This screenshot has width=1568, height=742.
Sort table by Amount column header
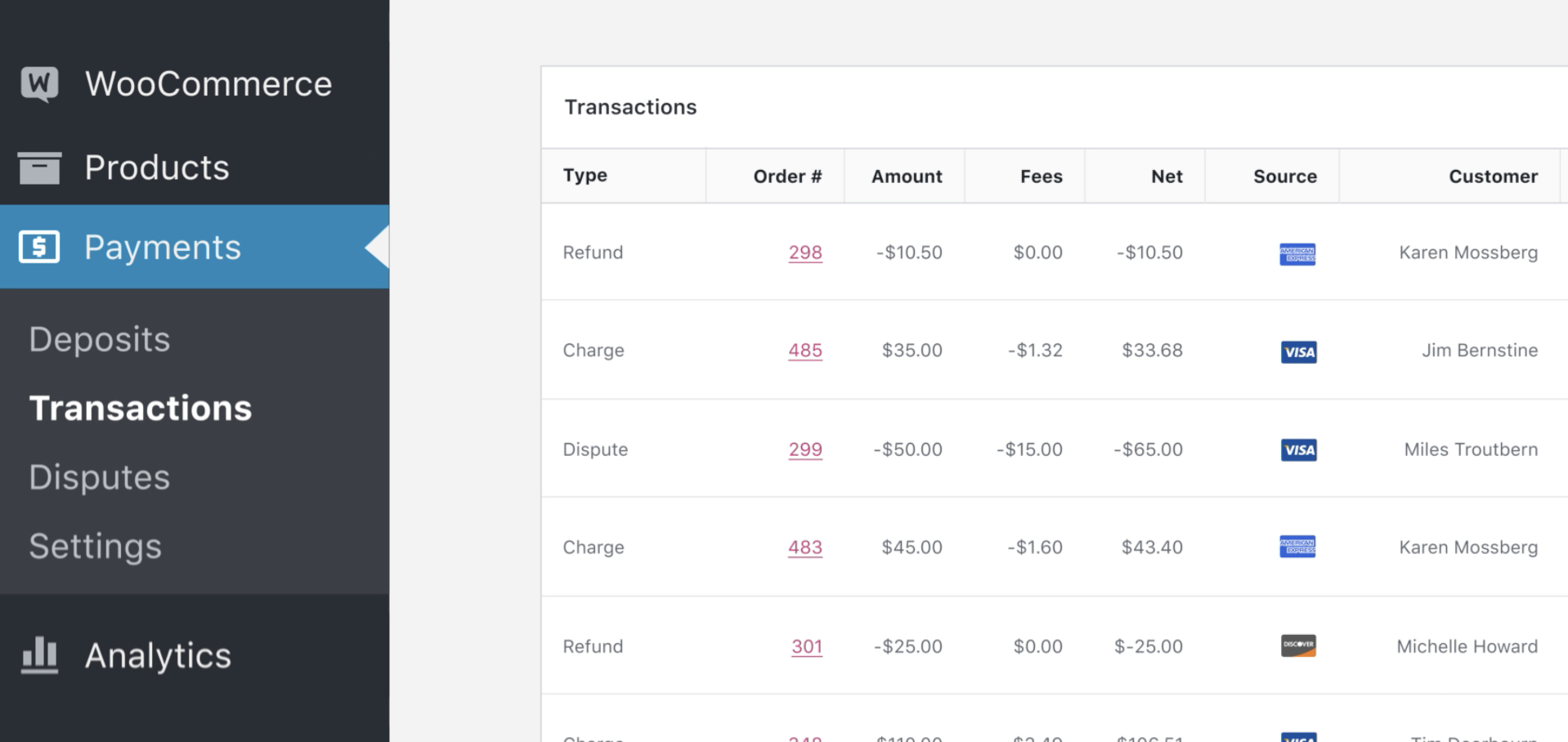point(907,177)
